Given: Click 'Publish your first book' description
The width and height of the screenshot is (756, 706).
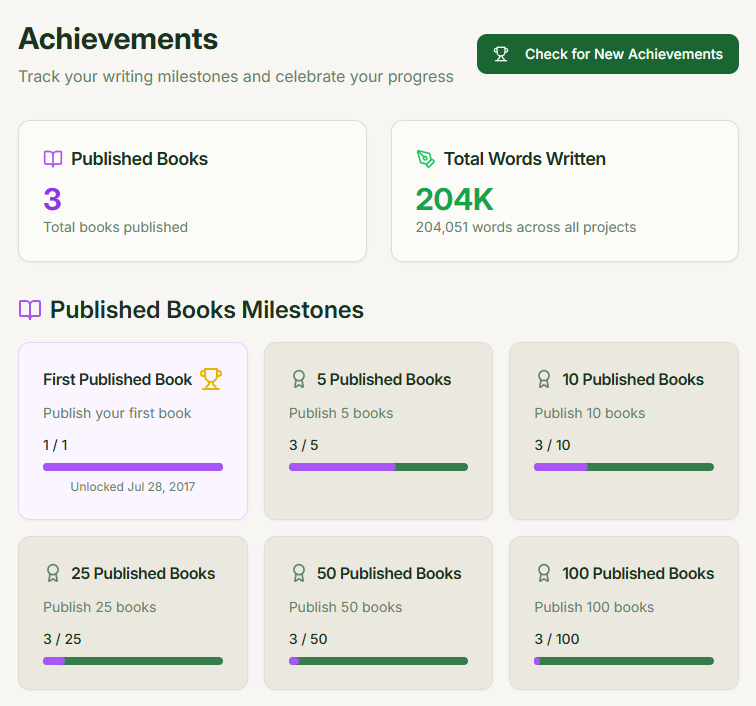Looking at the screenshot, I should [x=117, y=413].
